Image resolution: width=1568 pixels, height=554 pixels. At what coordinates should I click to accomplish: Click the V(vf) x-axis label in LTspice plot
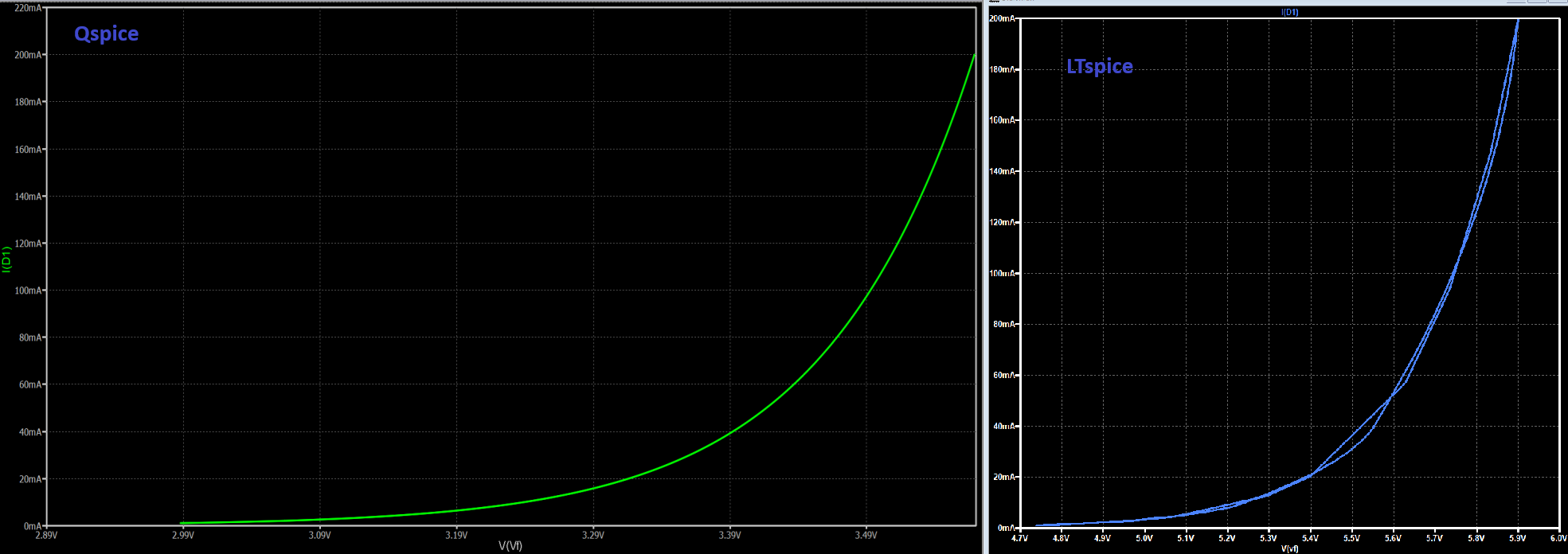tap(1289, 548)
